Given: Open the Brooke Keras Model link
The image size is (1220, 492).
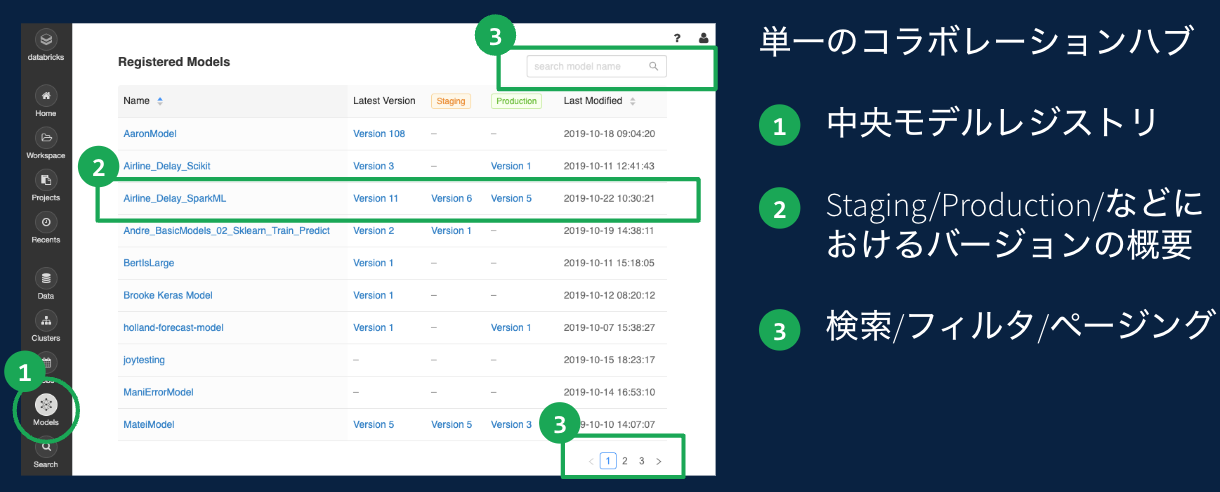Looking at the screenshot, I should (168, 295).
